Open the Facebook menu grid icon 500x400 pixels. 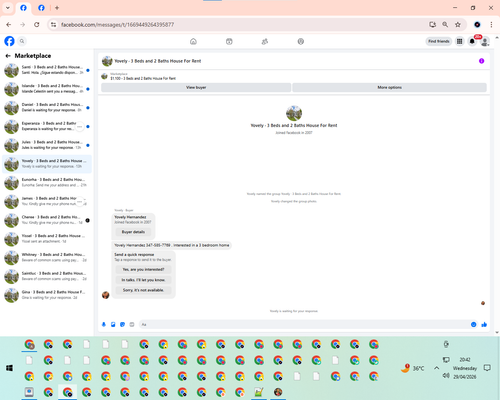pyautogui.click(x=460, y=41)
